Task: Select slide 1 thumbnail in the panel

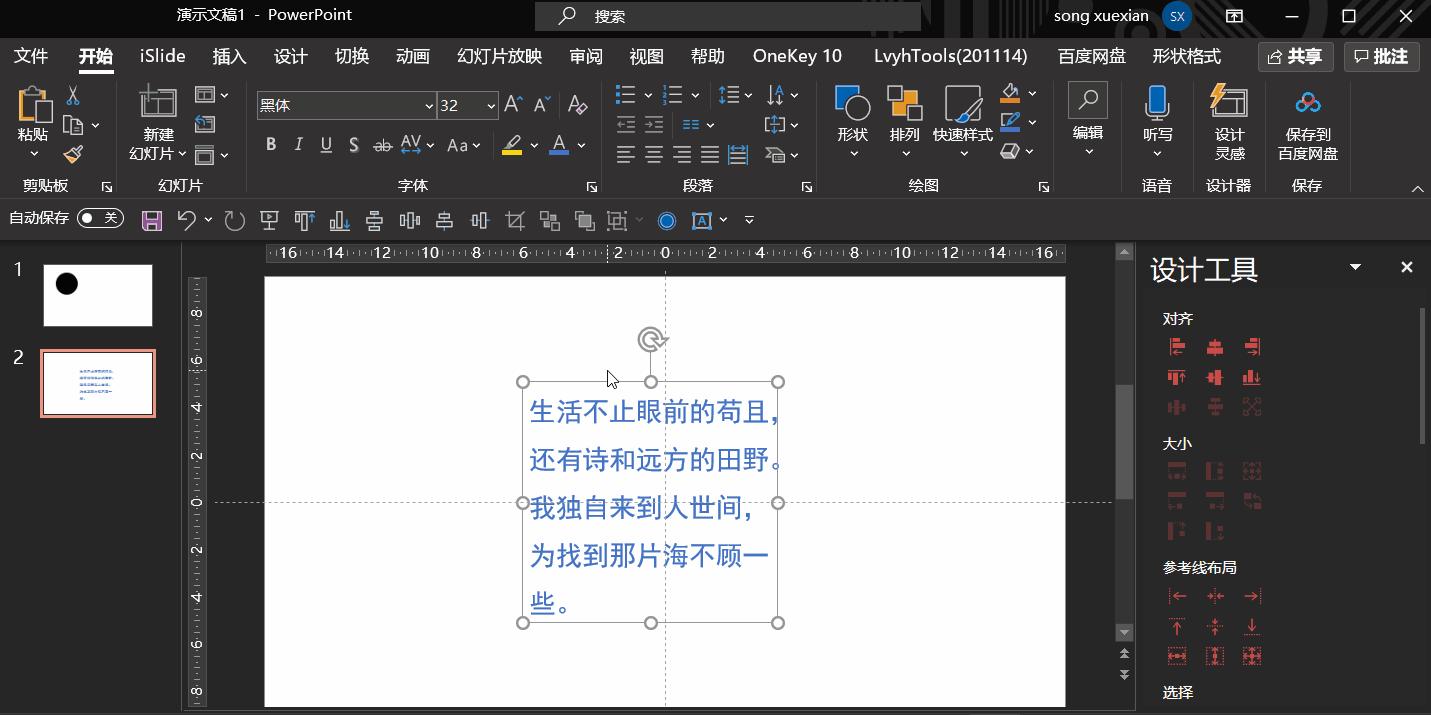Action: [97, 294]
